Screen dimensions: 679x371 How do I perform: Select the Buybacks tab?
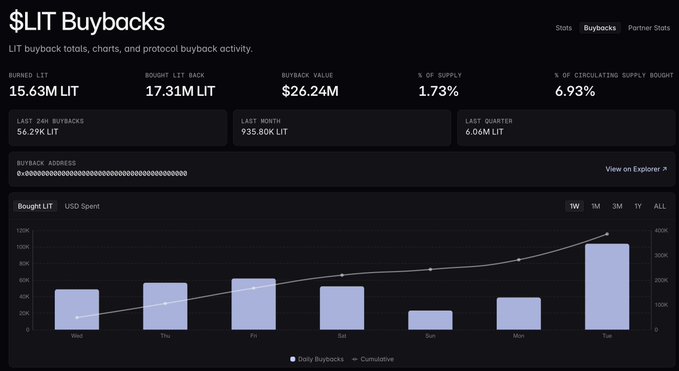tap(600, 28)
